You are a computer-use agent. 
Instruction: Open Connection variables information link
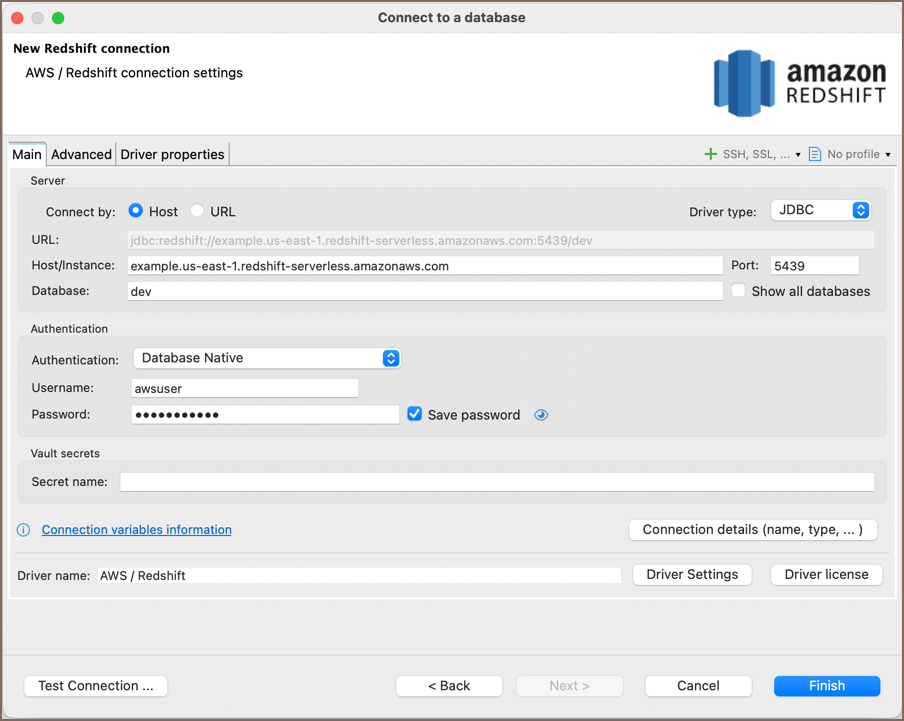coord(137,530)
